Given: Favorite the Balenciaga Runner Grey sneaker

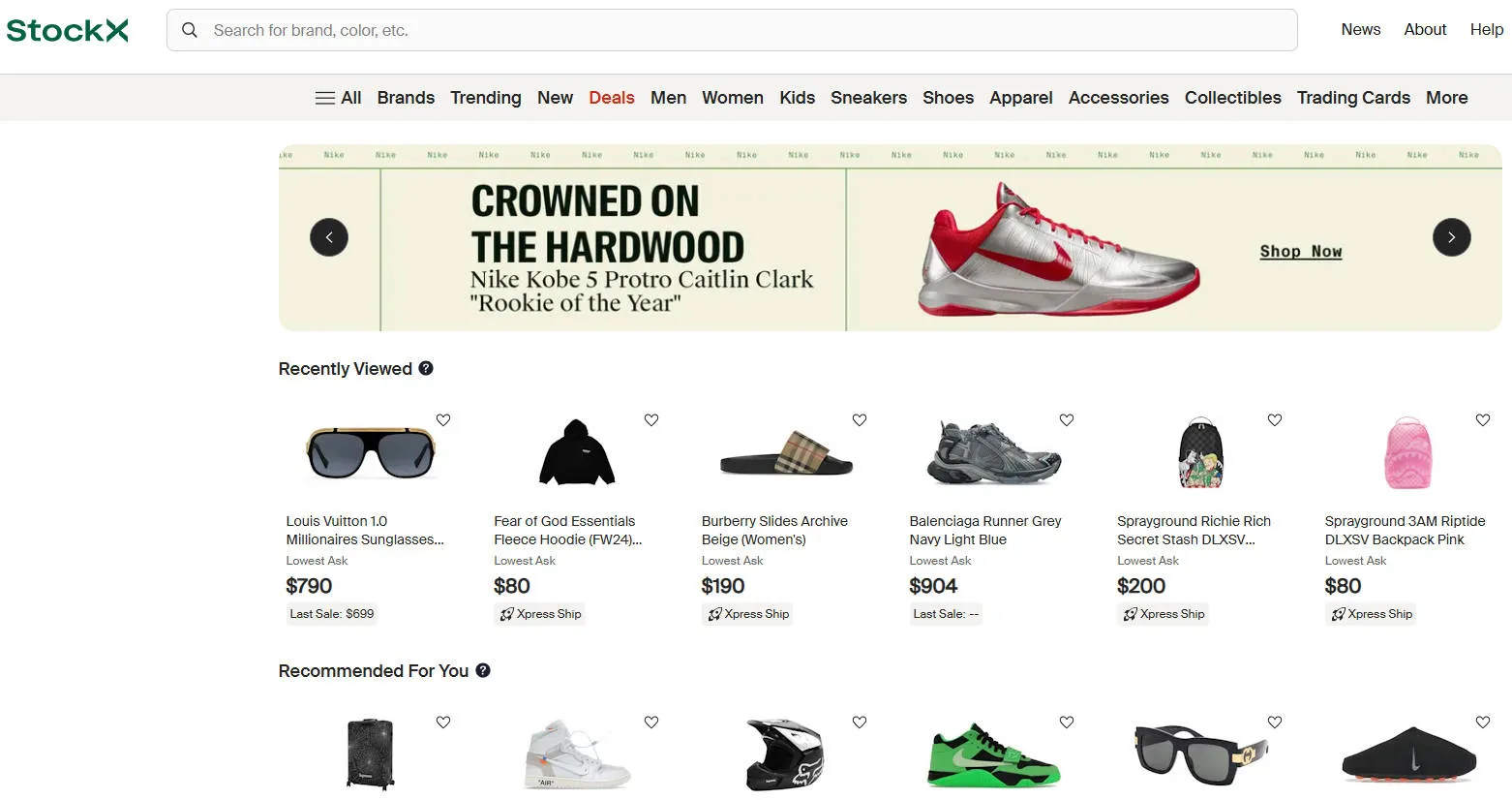Looking at the screenshot, I should click(1067, 419).
